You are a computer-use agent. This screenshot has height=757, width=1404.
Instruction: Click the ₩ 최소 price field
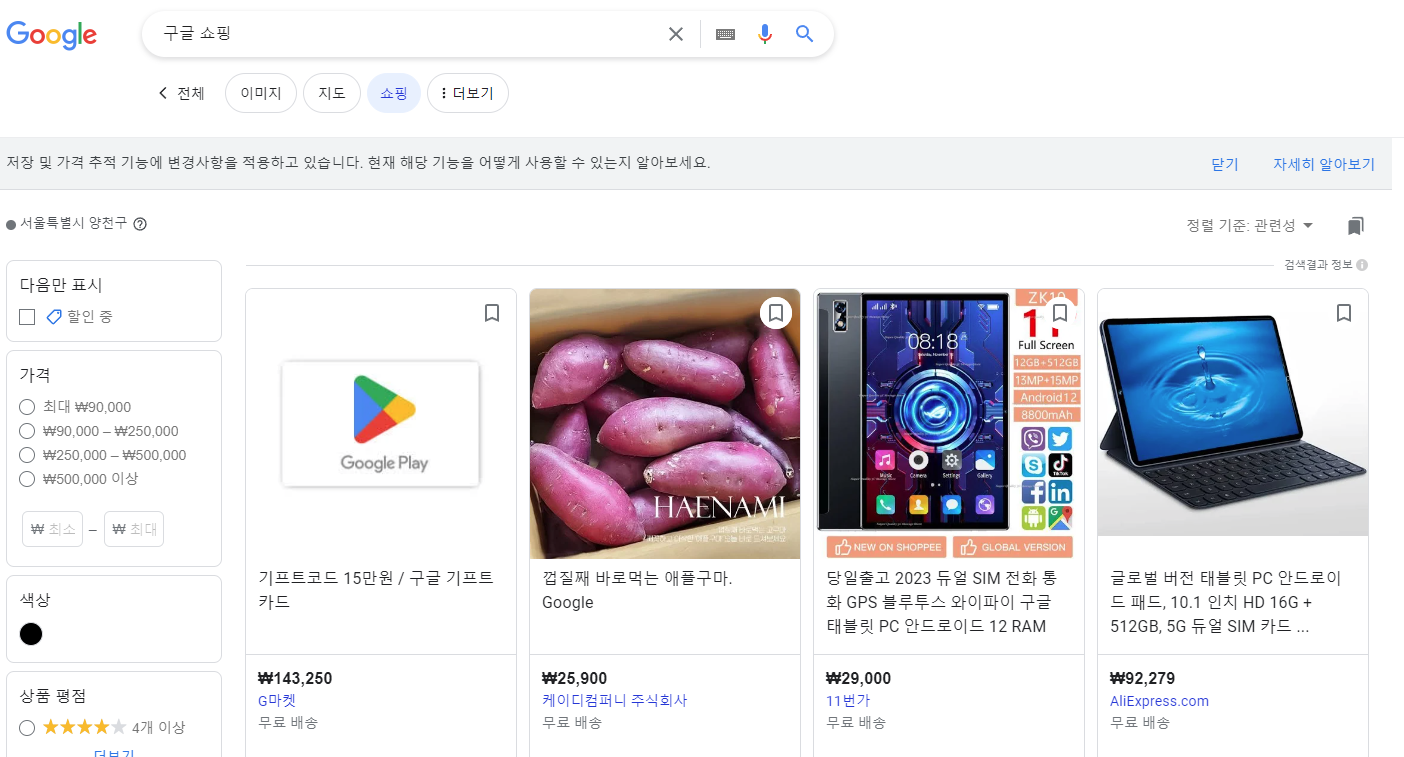tap(53, 529)
